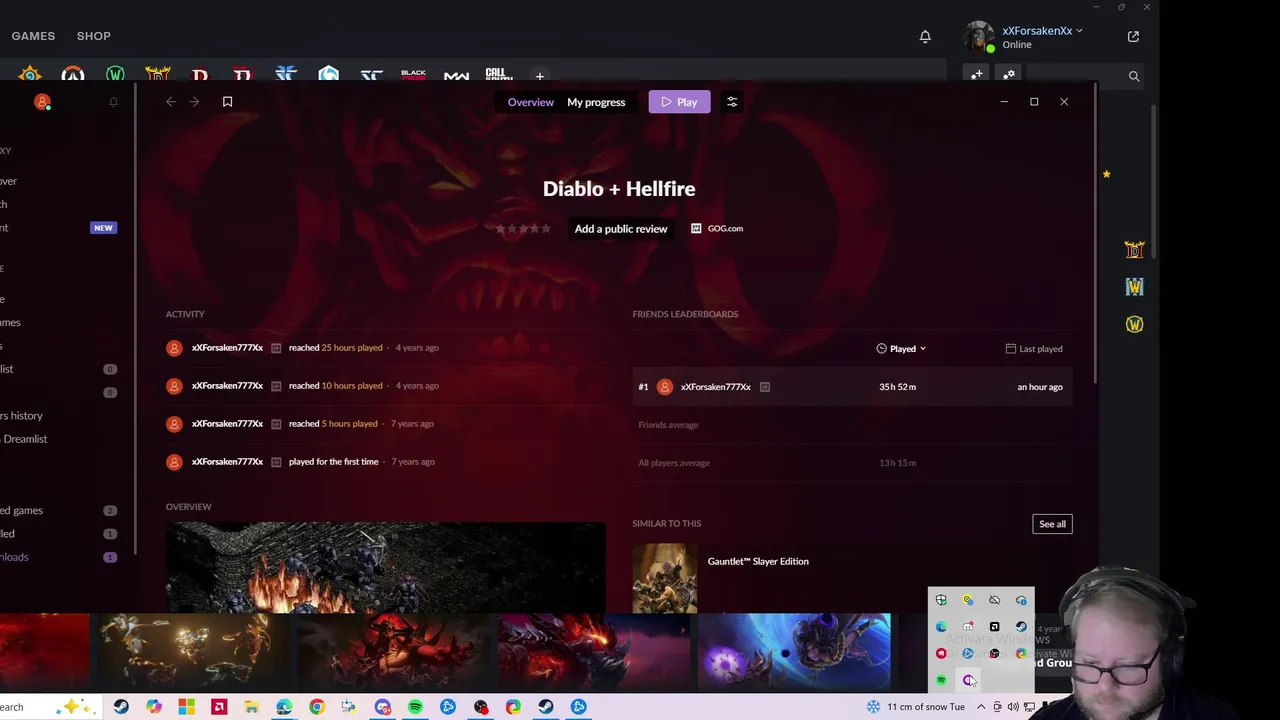
Task: Click Battle.net friends search magnifier
Action: [x=1134, y=76]
